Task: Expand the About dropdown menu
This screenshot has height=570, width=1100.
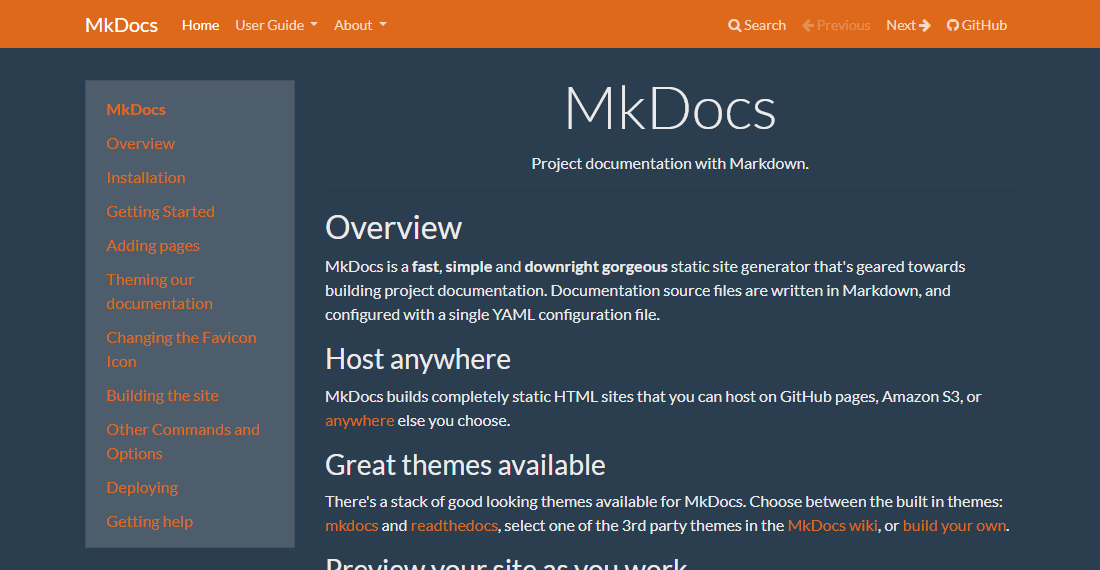Action: click(x=361, y=25)
